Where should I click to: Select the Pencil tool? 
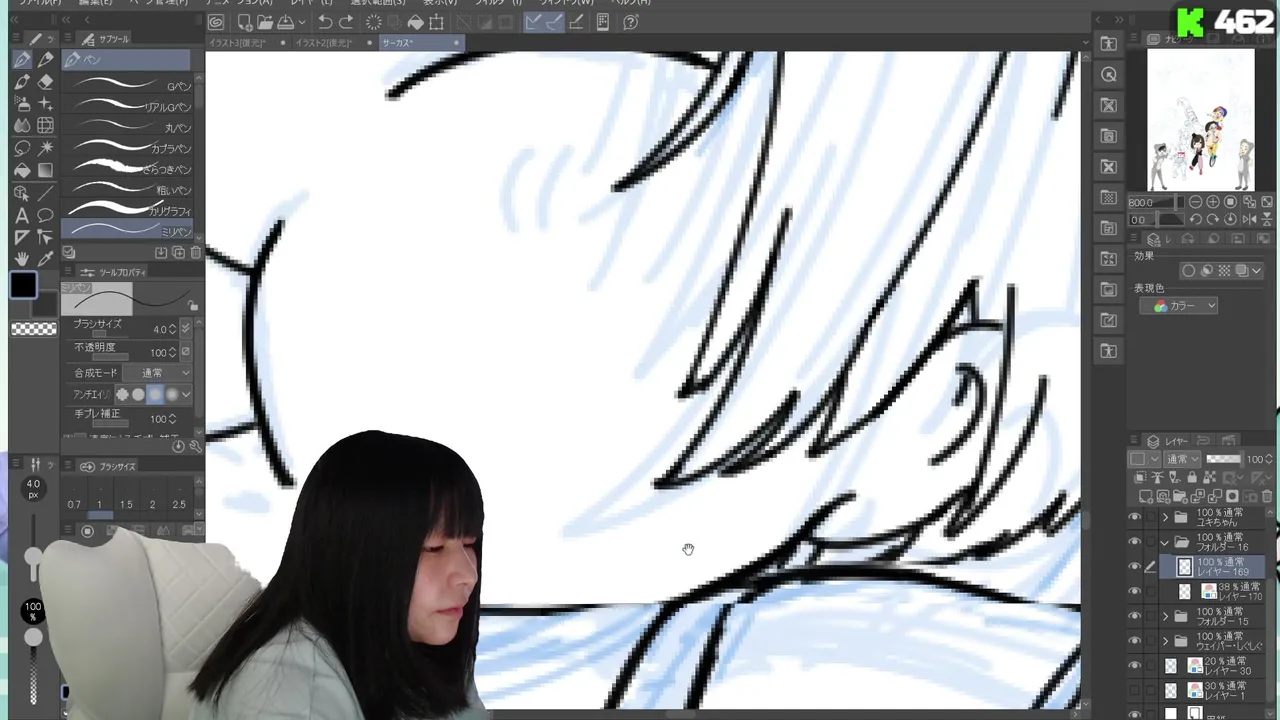45,60
